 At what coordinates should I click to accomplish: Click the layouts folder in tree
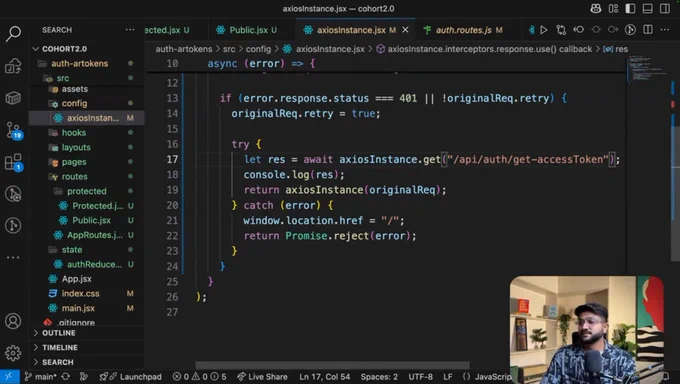click(x=87, y=147)
